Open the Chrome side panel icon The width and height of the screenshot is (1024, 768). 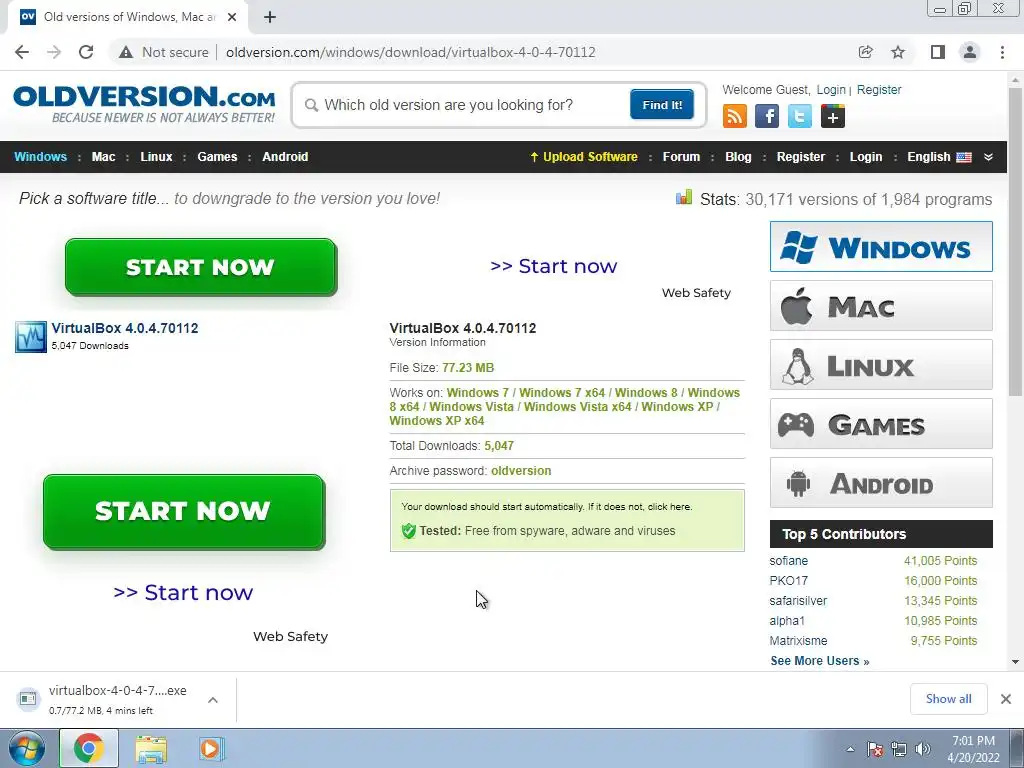(938, 52)
